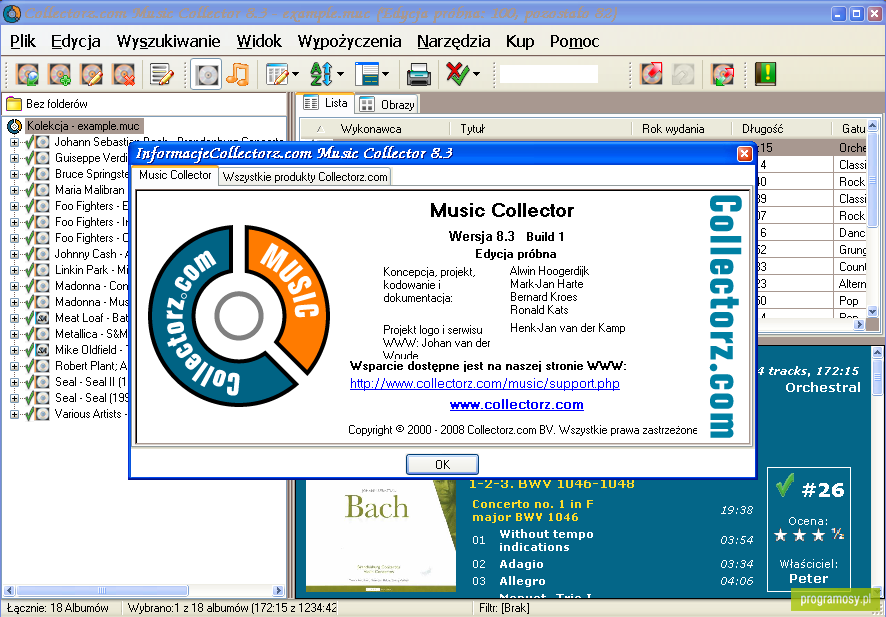The width and height of the screenshot is (886, 617).
Task: Click the green exclamation mark book icon
Action: 766,74
